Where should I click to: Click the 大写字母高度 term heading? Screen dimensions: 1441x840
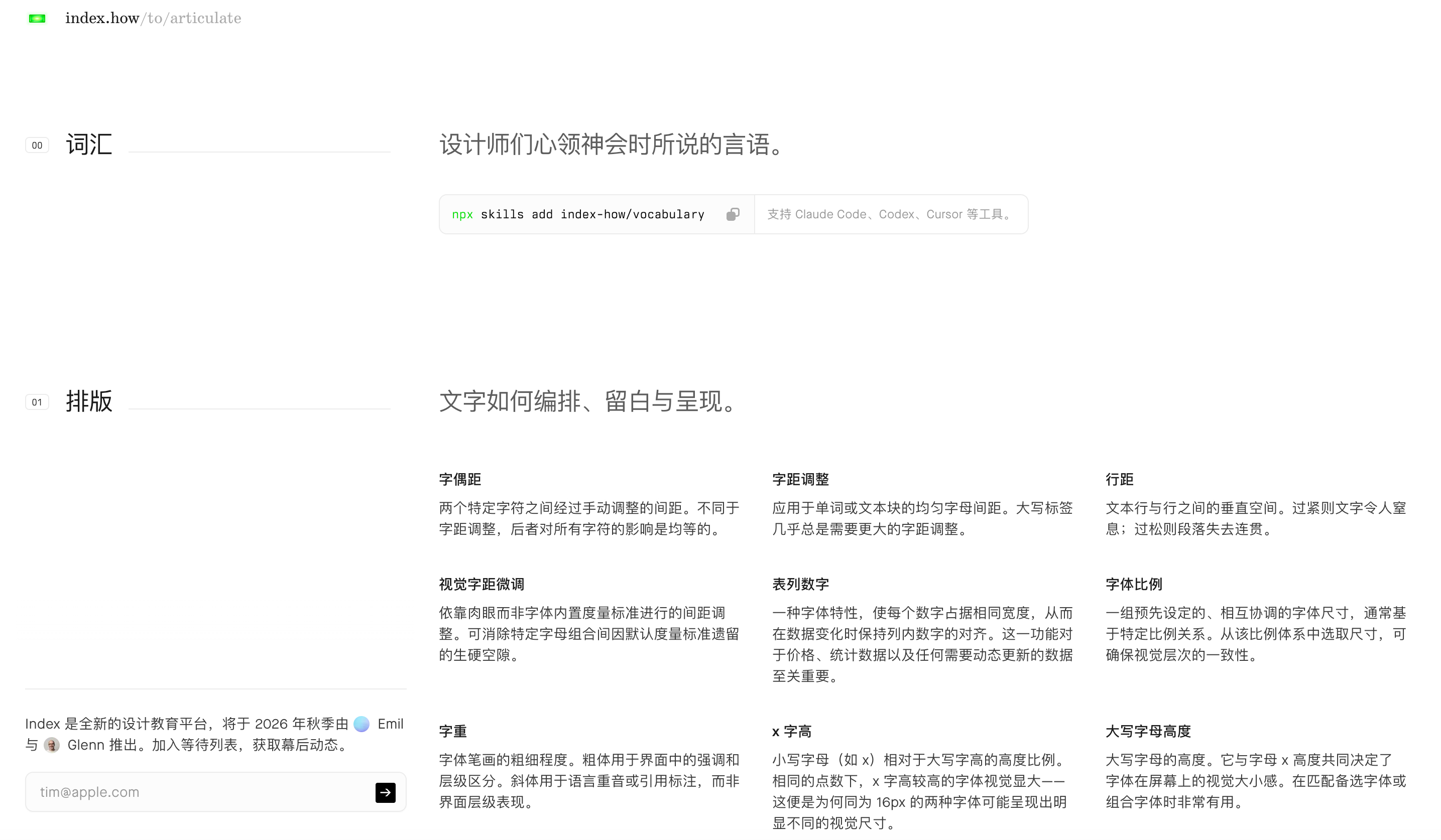[x=1148, y=732]
